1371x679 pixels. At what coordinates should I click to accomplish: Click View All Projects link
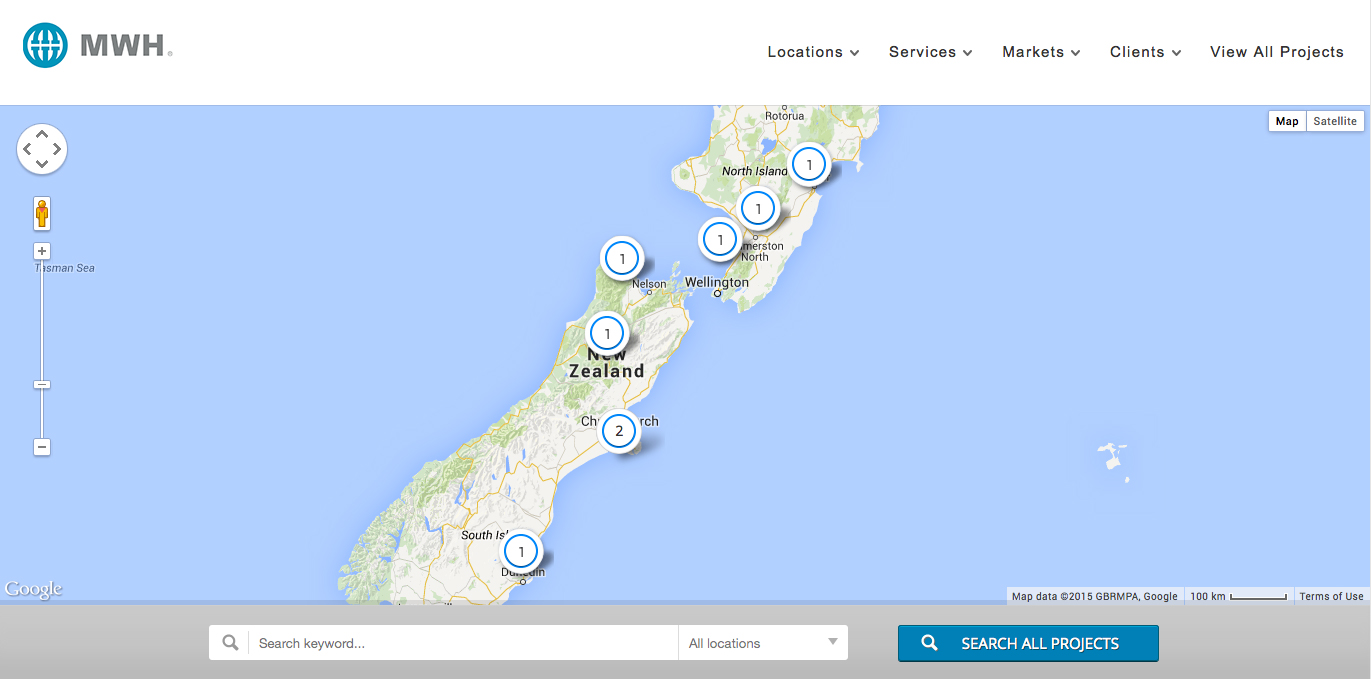click(1276, 52)
